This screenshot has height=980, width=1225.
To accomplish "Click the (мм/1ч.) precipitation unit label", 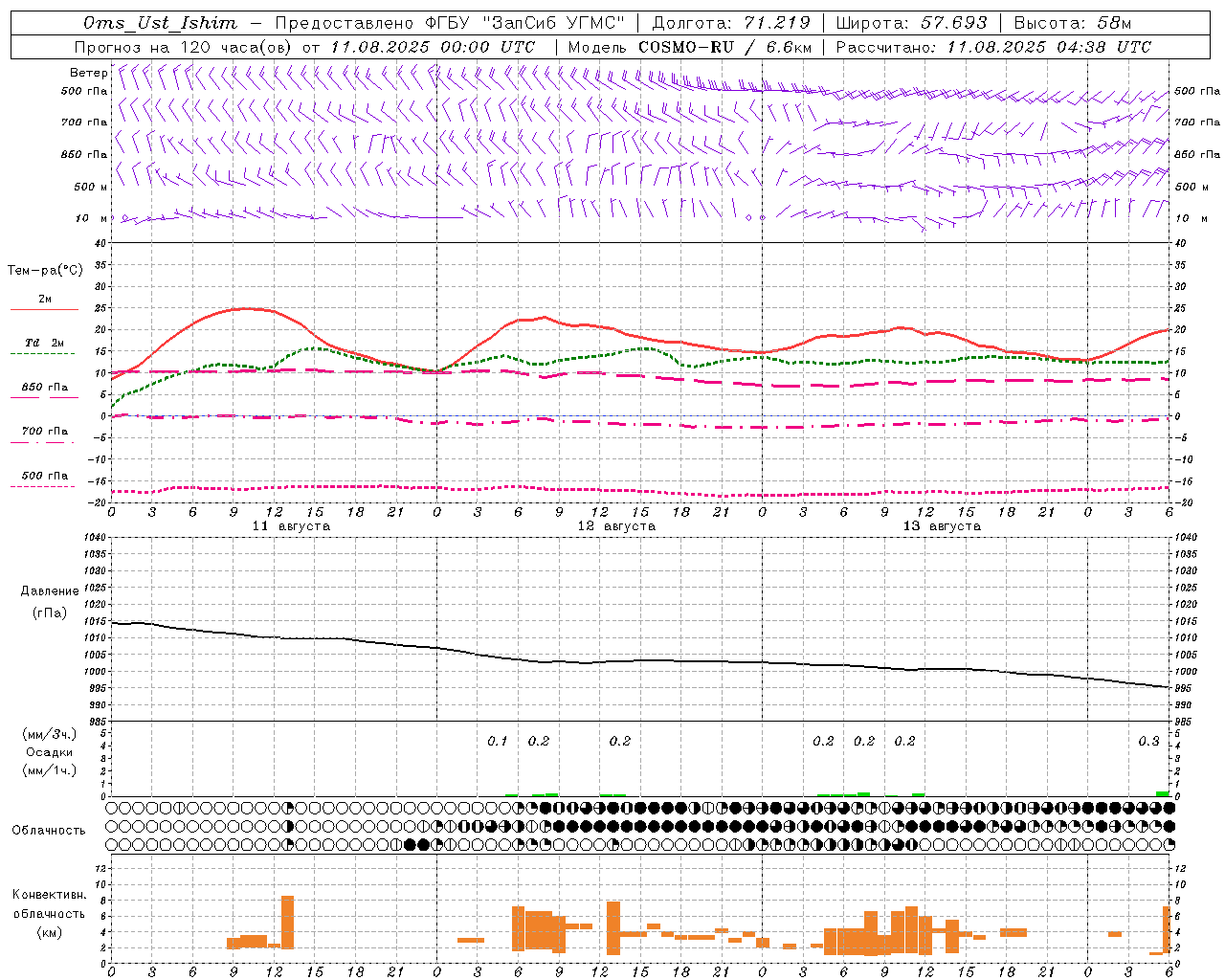I will [x=50, y=770].
